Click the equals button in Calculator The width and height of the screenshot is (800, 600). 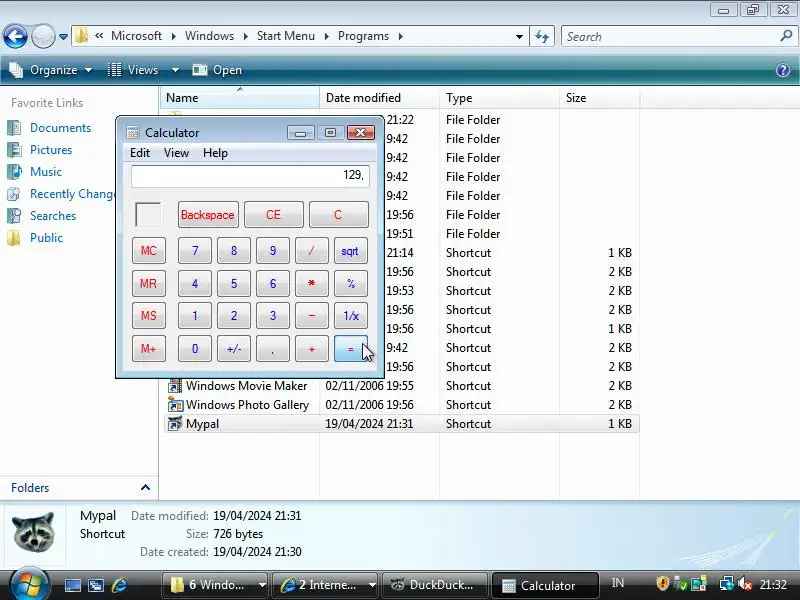tap(351, 348)
